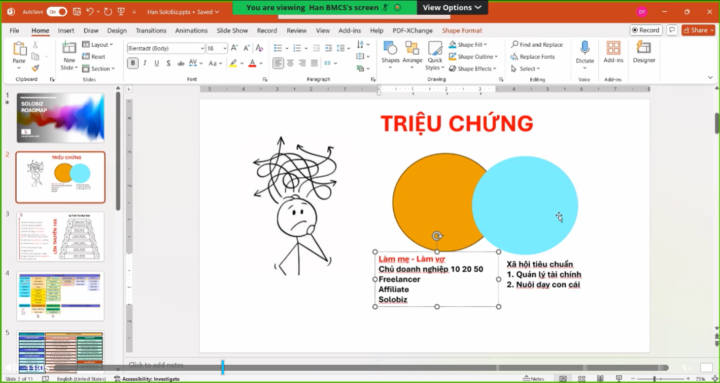The image size is (720, 383).
Task: Click the Undo arrow
Action: coord(90,11)
